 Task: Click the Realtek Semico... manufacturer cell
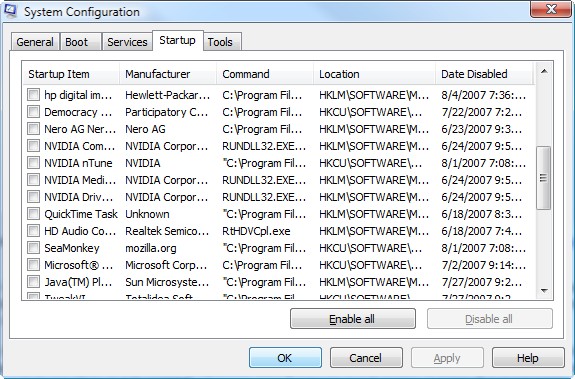[x=167, y=231]
